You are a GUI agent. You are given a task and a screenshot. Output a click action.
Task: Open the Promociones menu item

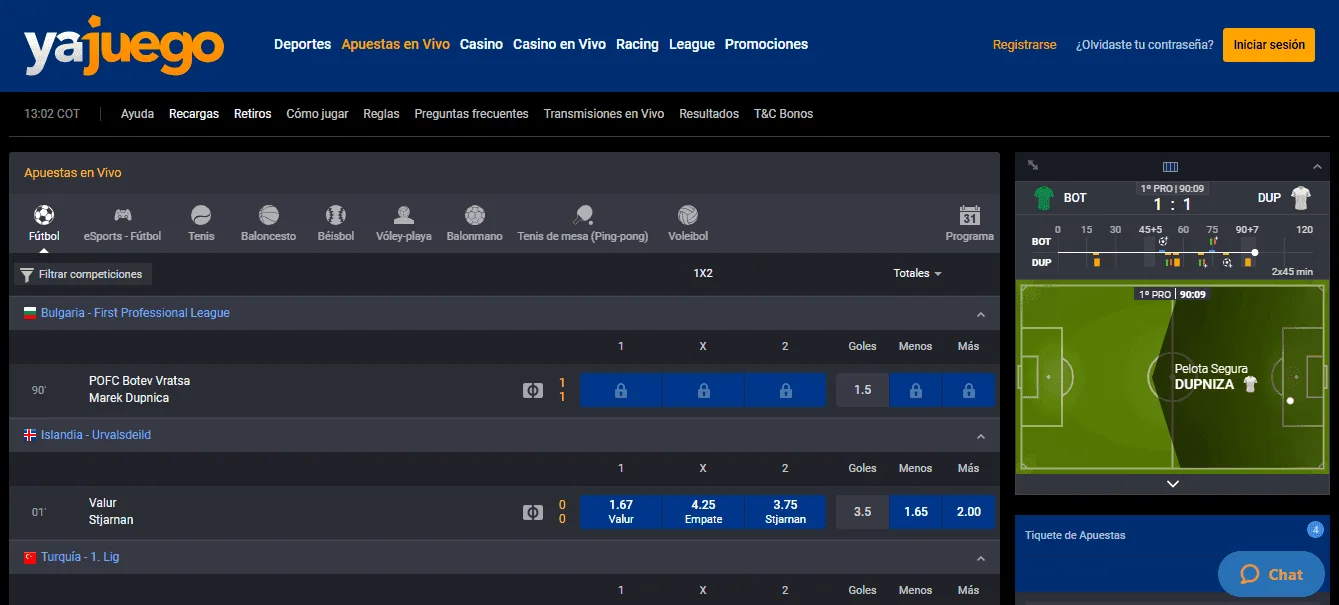(766, 44)
